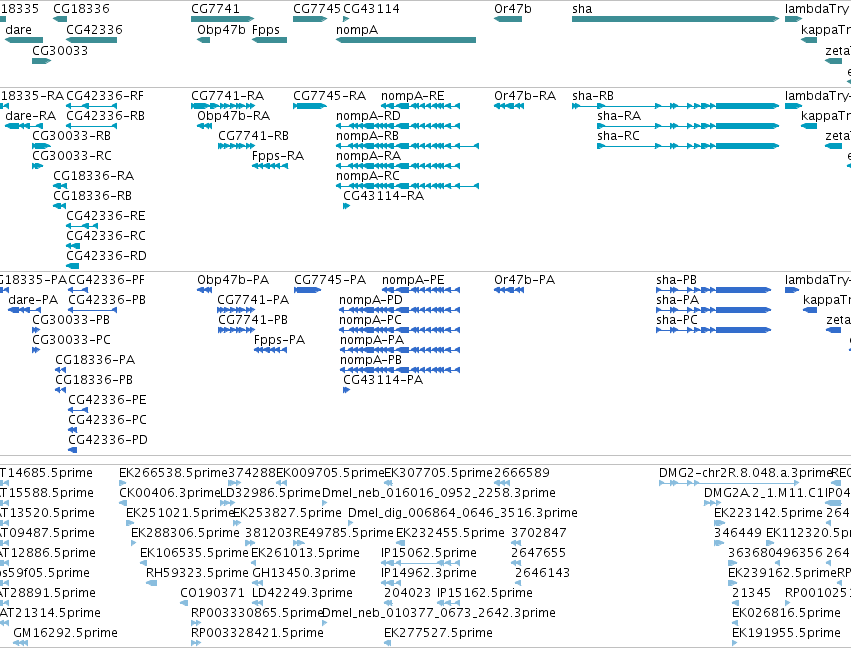Click transcript CG18336-RA
The height and width of the screenshot is (648, 851).
[60, 186]
